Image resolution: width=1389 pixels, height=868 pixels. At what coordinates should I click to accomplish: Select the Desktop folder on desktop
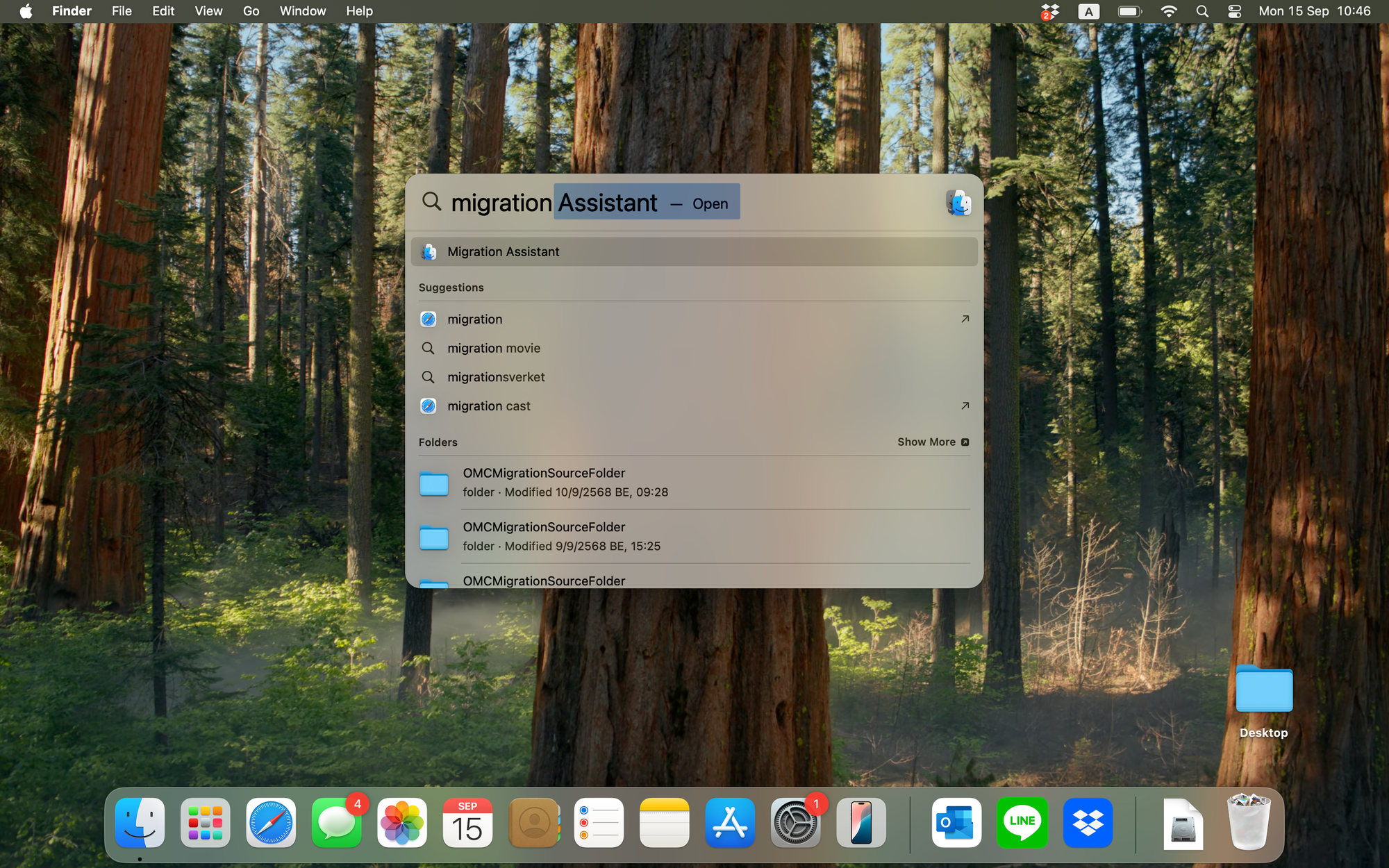click(1264, 701)
